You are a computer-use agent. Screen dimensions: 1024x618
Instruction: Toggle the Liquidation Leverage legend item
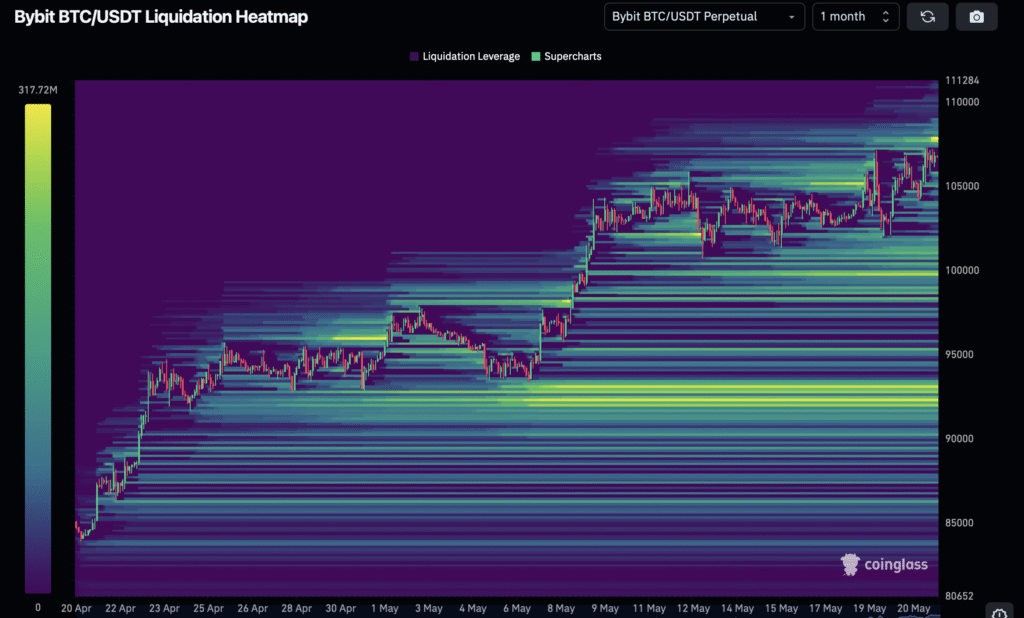(x=464, y=56)
